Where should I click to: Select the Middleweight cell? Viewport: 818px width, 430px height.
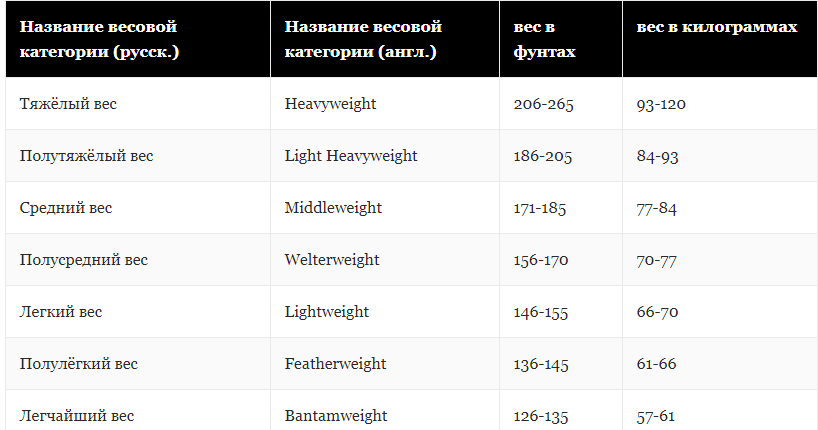point(333,208)
